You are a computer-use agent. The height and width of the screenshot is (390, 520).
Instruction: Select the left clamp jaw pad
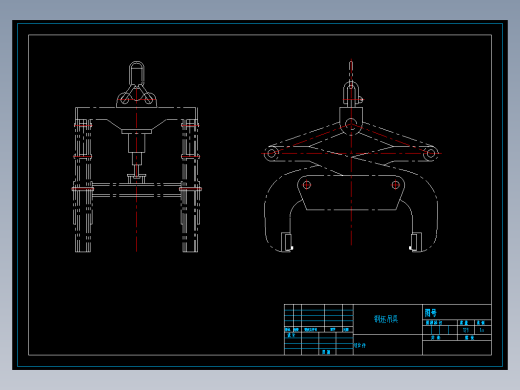(x=287, y=242)
